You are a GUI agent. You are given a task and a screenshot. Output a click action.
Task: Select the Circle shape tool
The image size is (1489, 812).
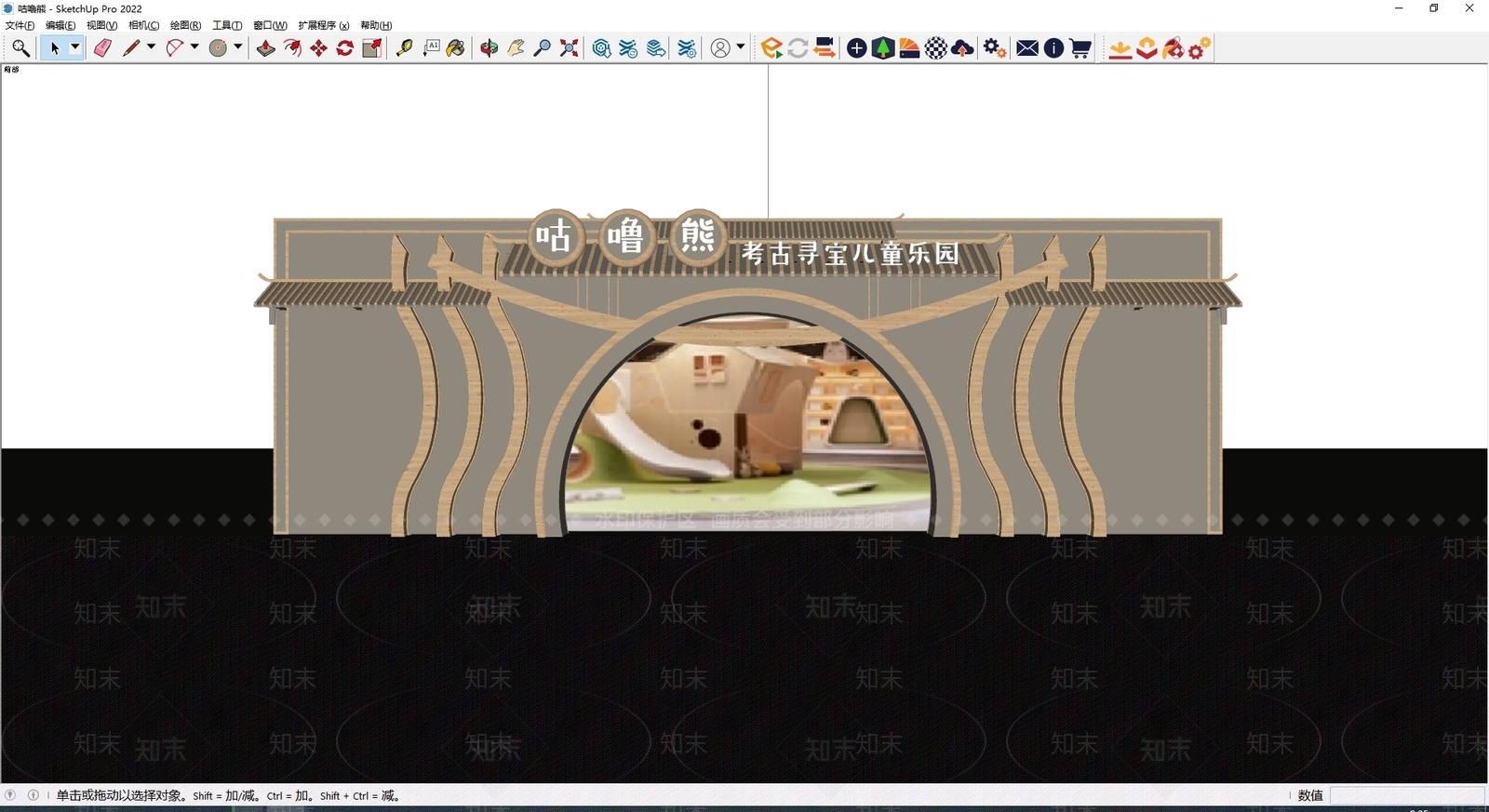219,48
